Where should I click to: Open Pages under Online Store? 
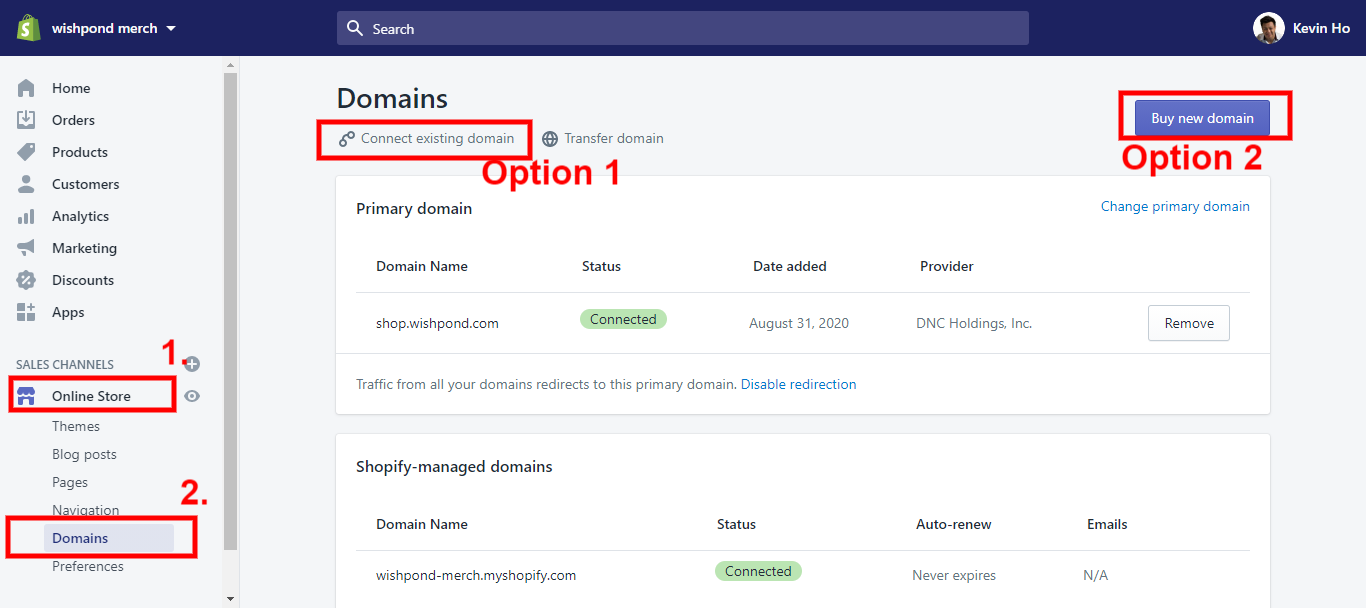click(70, 482)
